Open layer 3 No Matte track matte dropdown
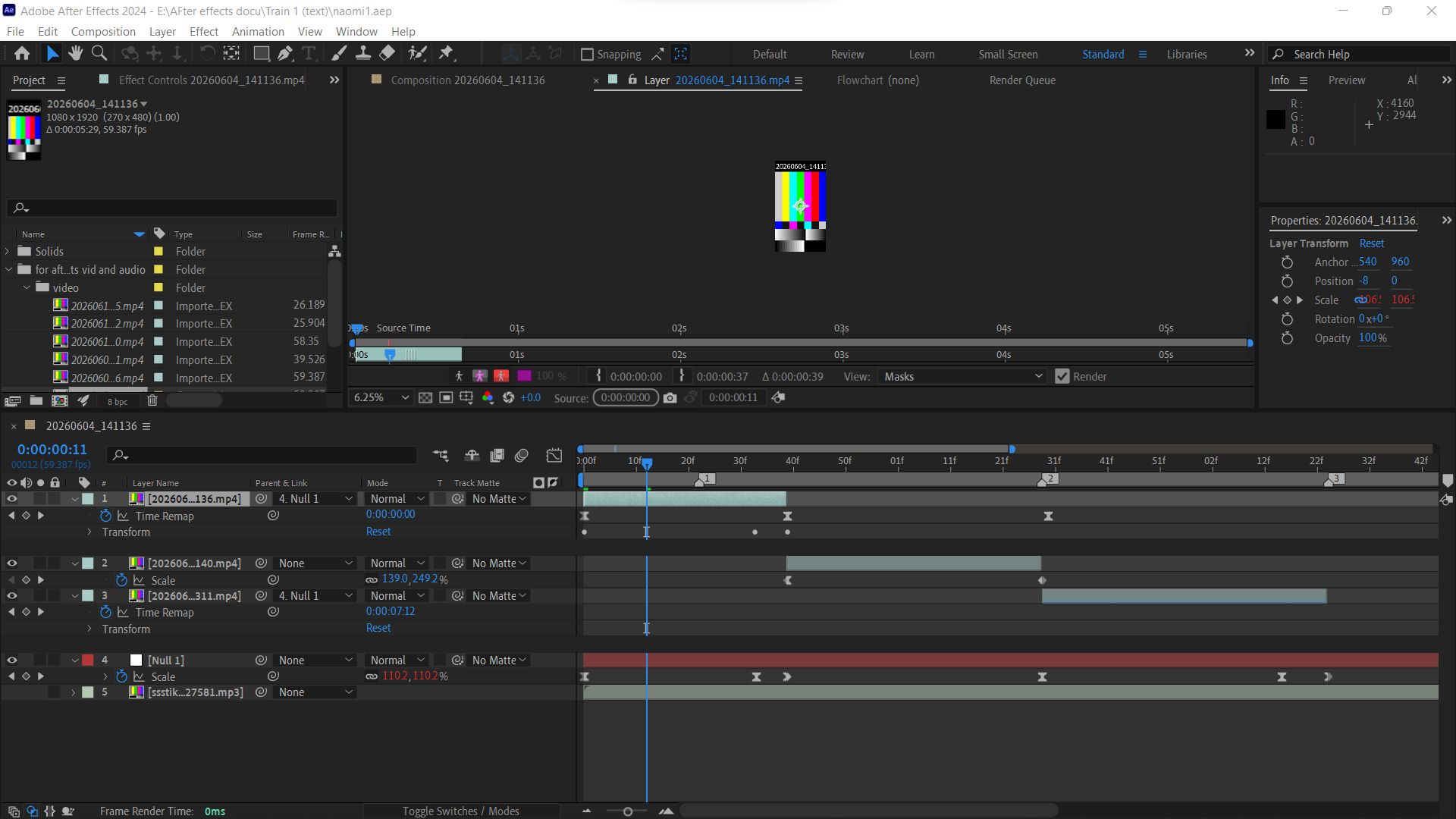This screenshot has width=1456, height=819. coord(498,596)
